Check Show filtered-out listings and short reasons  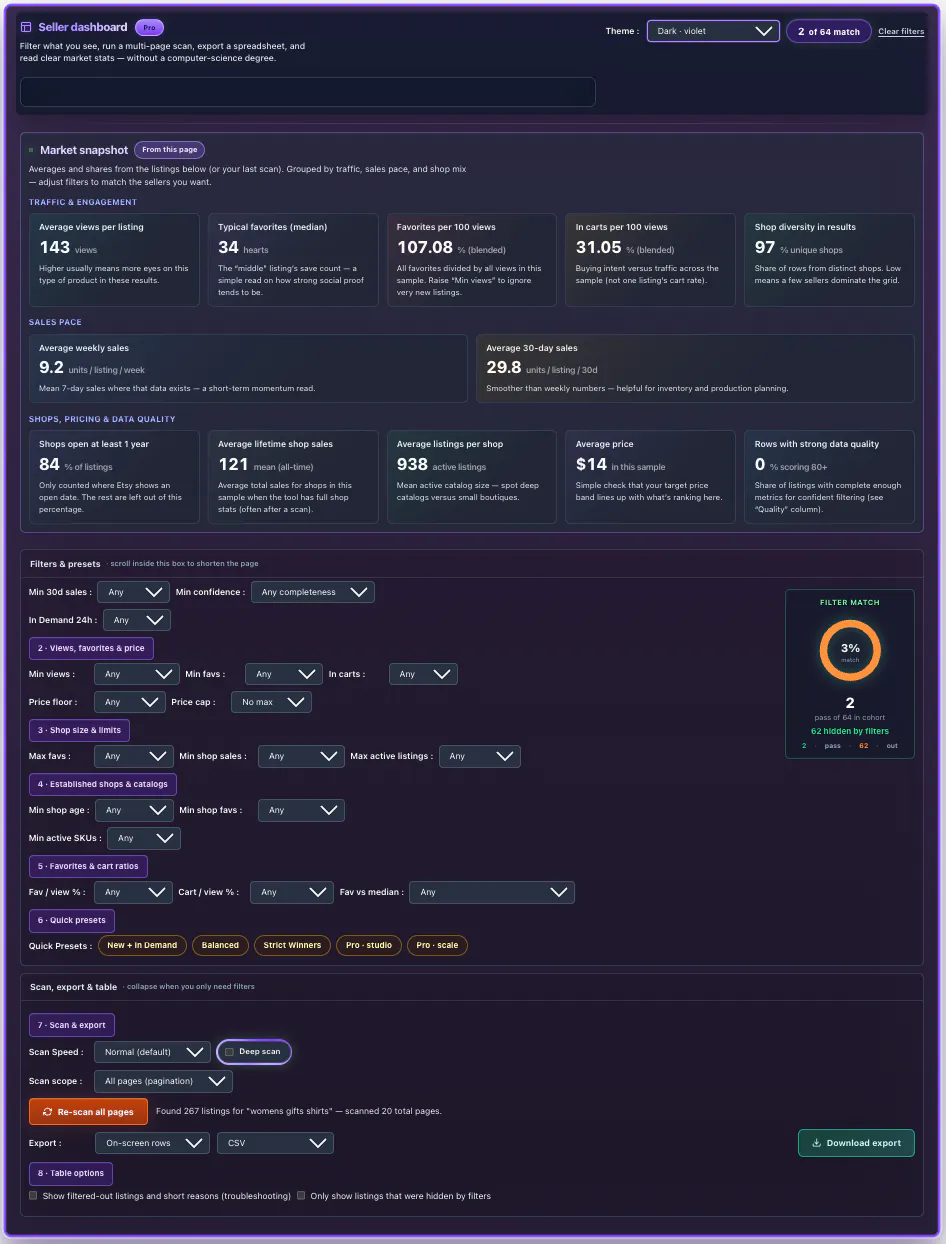[x=33, y=1195]
